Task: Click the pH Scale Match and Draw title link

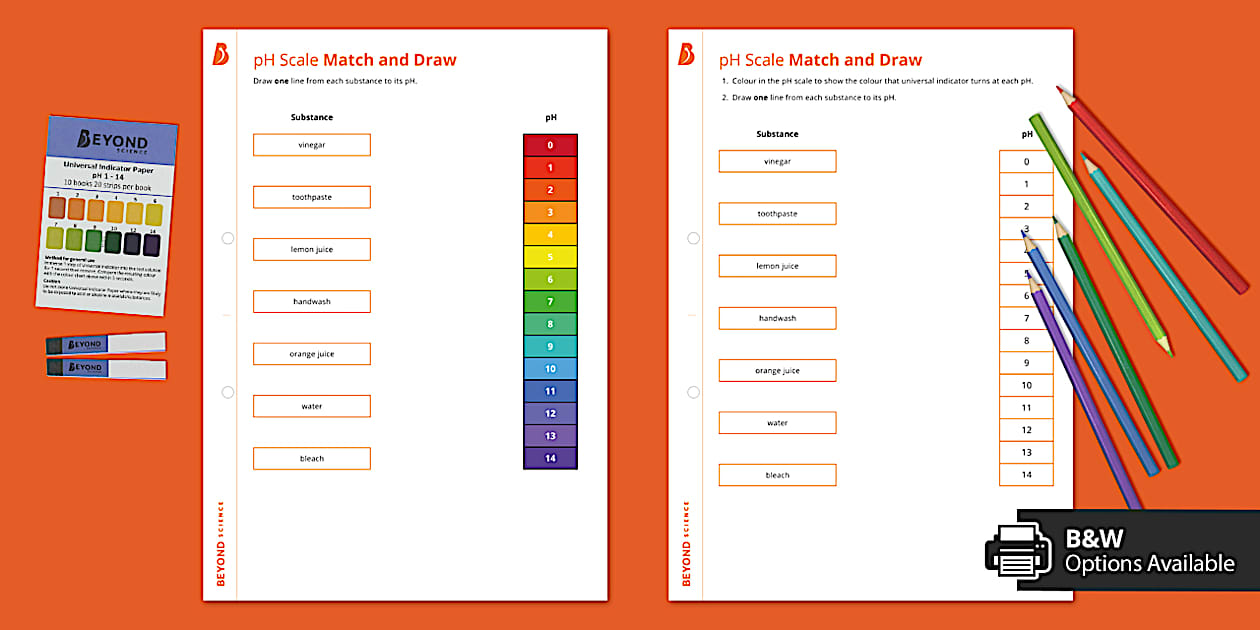Action: point(354,60)
